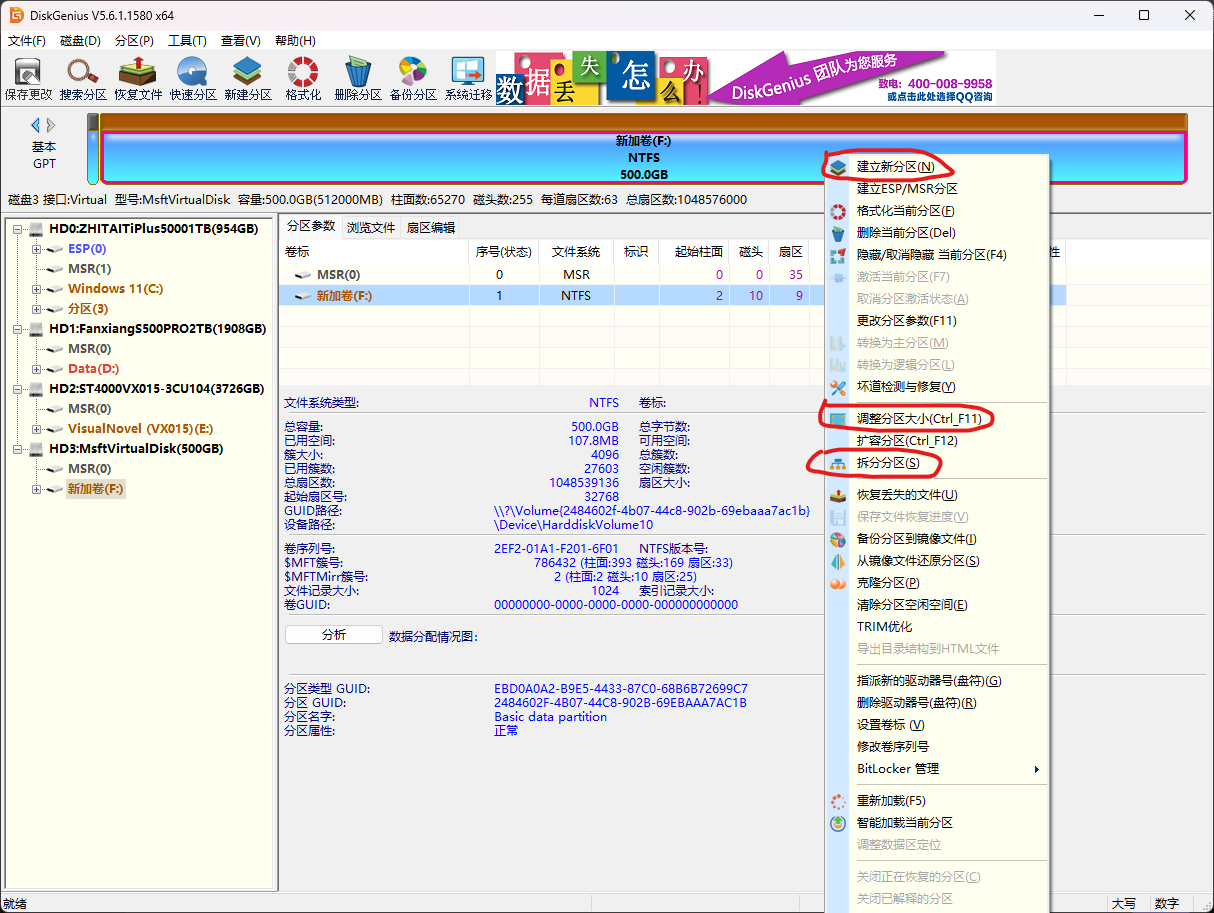
Task: Choose the 删除分区 trash icon
Action: coord(358,79)
